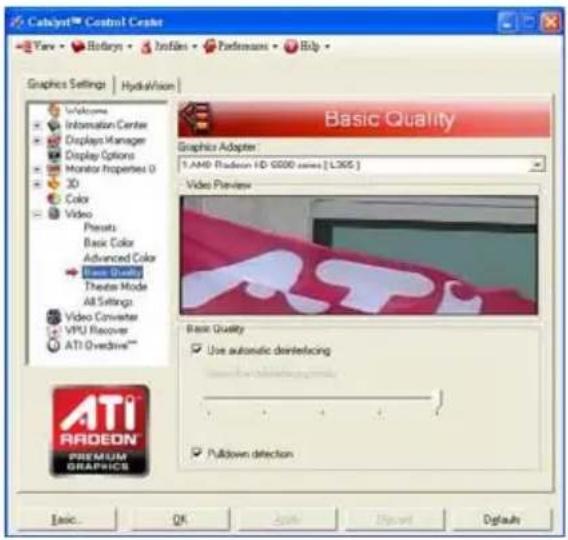
Task: Open the Preferences dropdown arrow
Action: (275, 47)
